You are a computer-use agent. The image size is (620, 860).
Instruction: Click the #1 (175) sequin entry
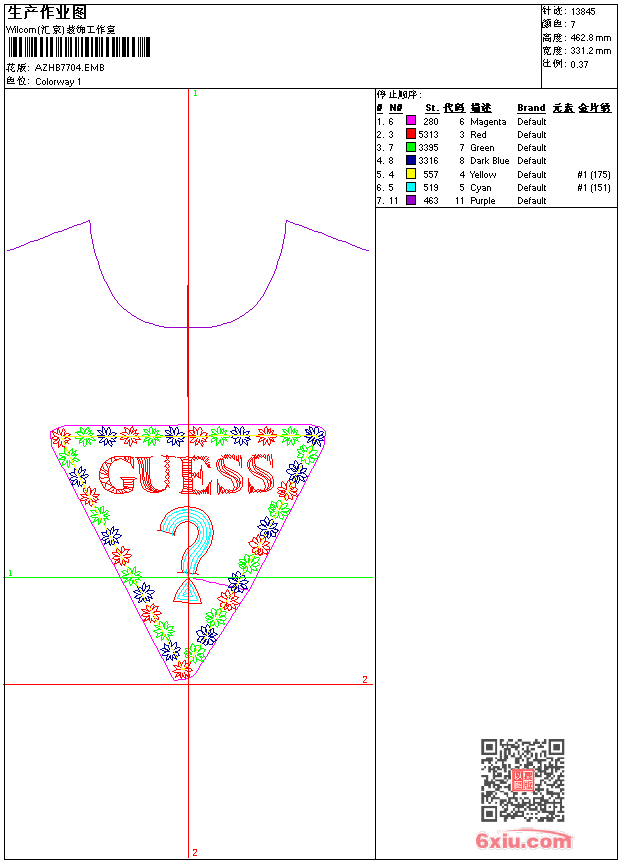pos(594,174)
